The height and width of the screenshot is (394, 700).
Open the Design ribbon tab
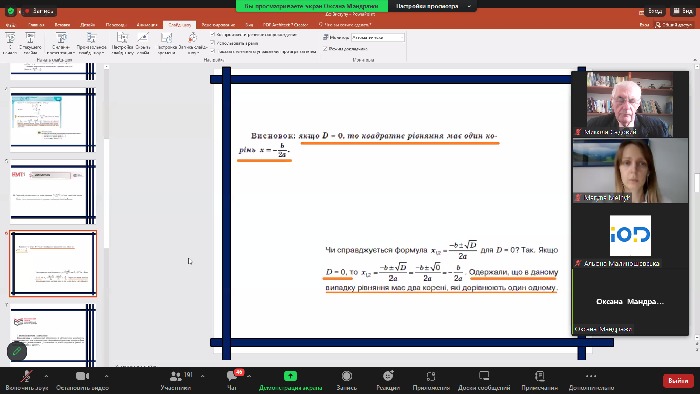[x=88, y=25]
